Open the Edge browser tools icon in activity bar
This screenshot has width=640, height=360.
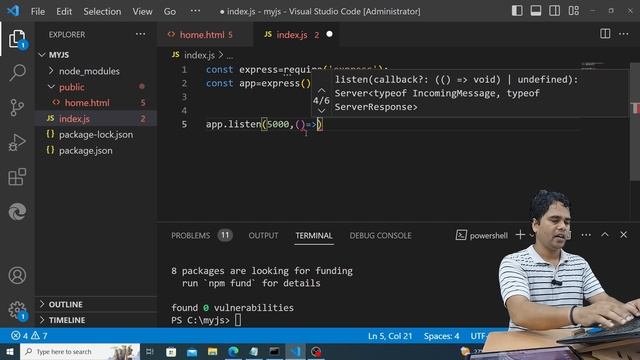point(17,211)
